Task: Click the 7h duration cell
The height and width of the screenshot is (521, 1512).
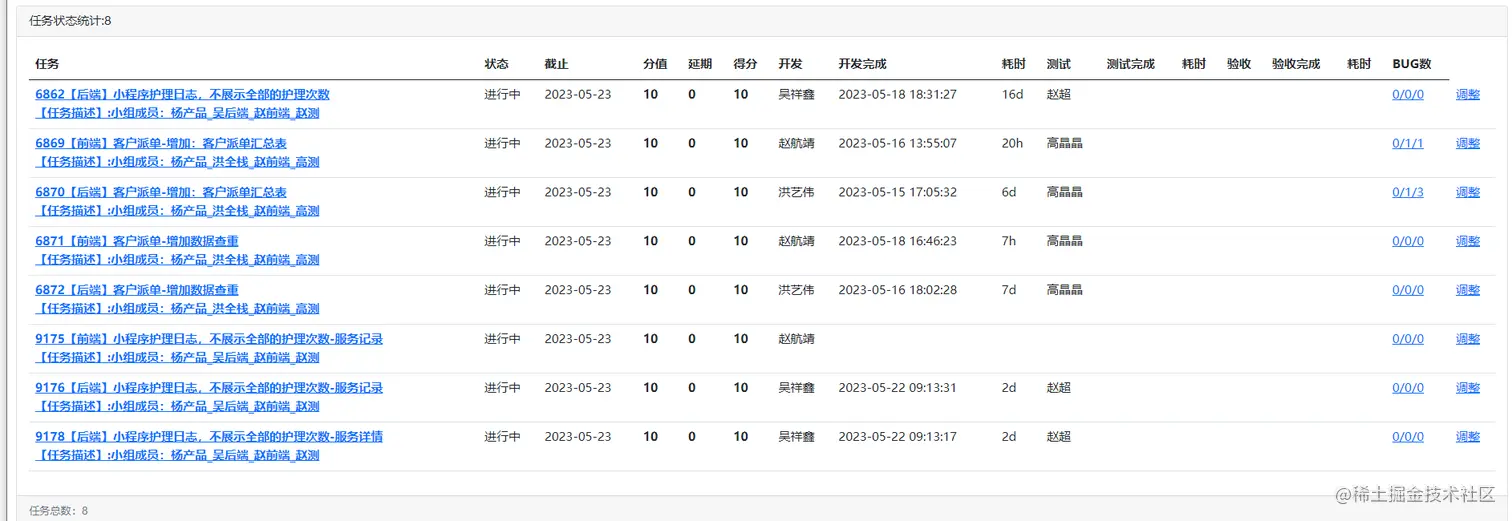Action: coord(1009,241)
